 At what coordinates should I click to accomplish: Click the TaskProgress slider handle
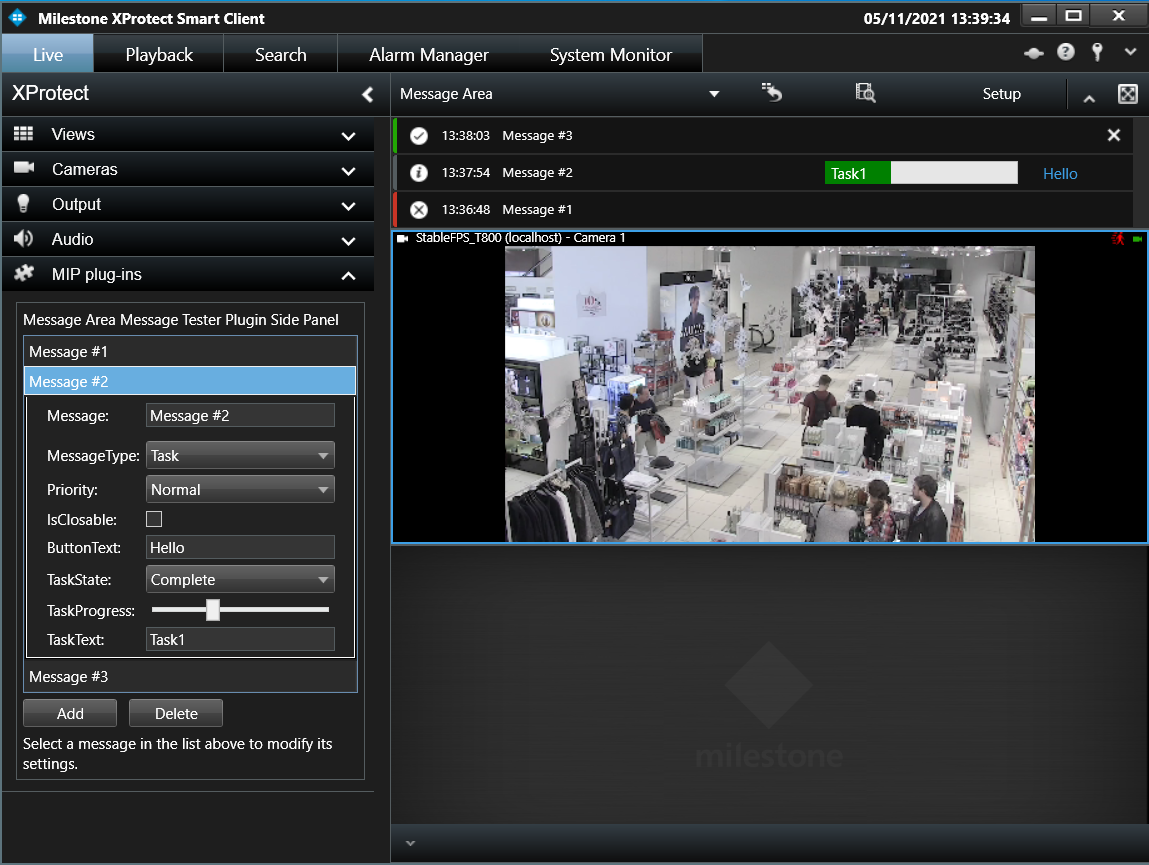213,609
